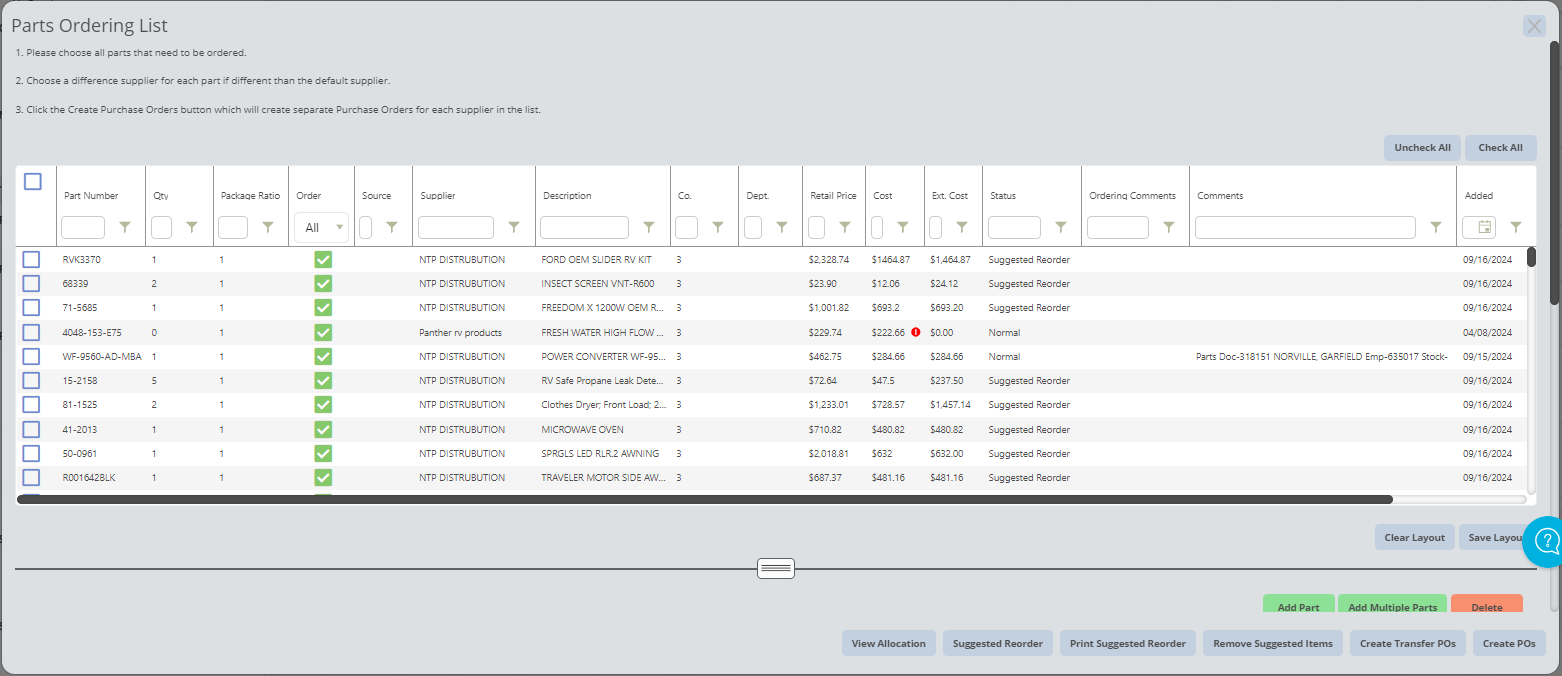This screenshot has width=1562, height=676.
Task: Open the filter icon for Package Ratio column
Action: pyautogui.click(x=268, y=228)
